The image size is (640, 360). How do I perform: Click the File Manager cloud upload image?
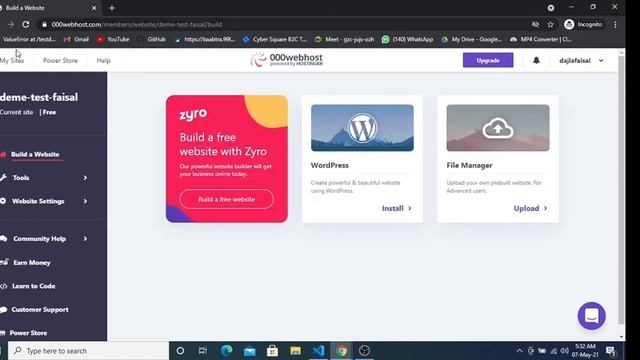498,128
